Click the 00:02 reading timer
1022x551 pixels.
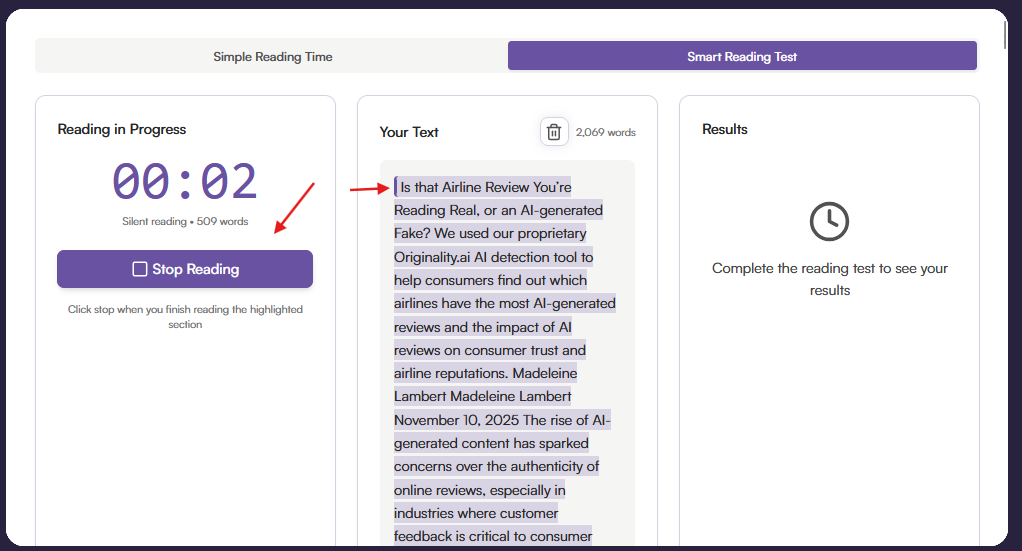click(185, 181)
